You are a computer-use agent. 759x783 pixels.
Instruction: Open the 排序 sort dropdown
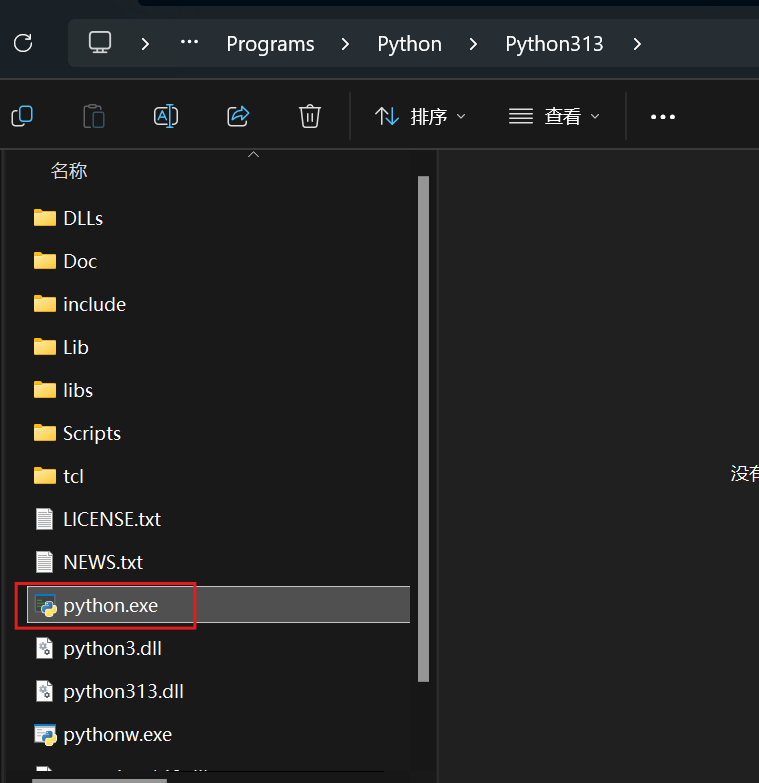[x=420, y=117]
